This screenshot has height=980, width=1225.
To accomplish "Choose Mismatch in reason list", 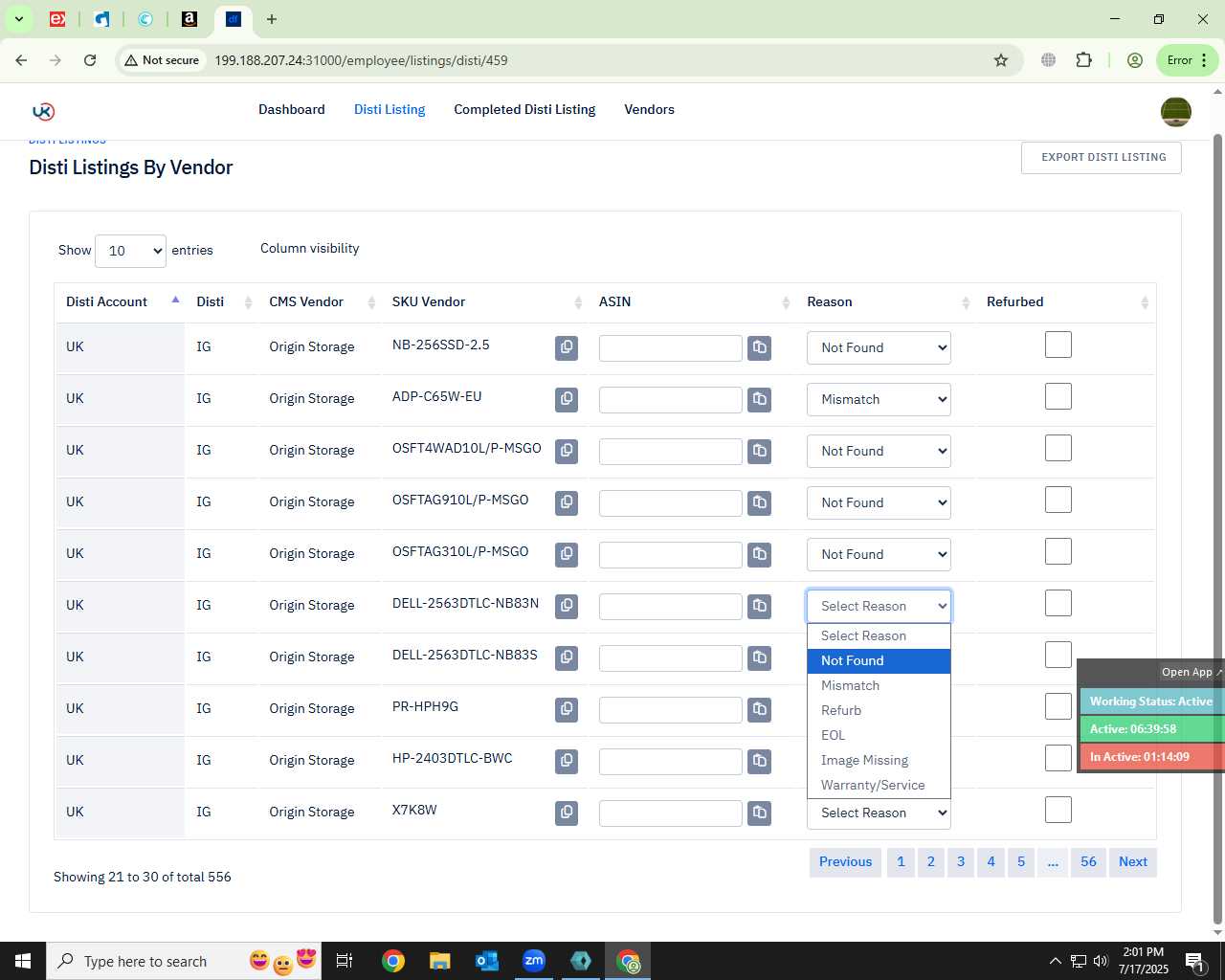I will (879, 685).
